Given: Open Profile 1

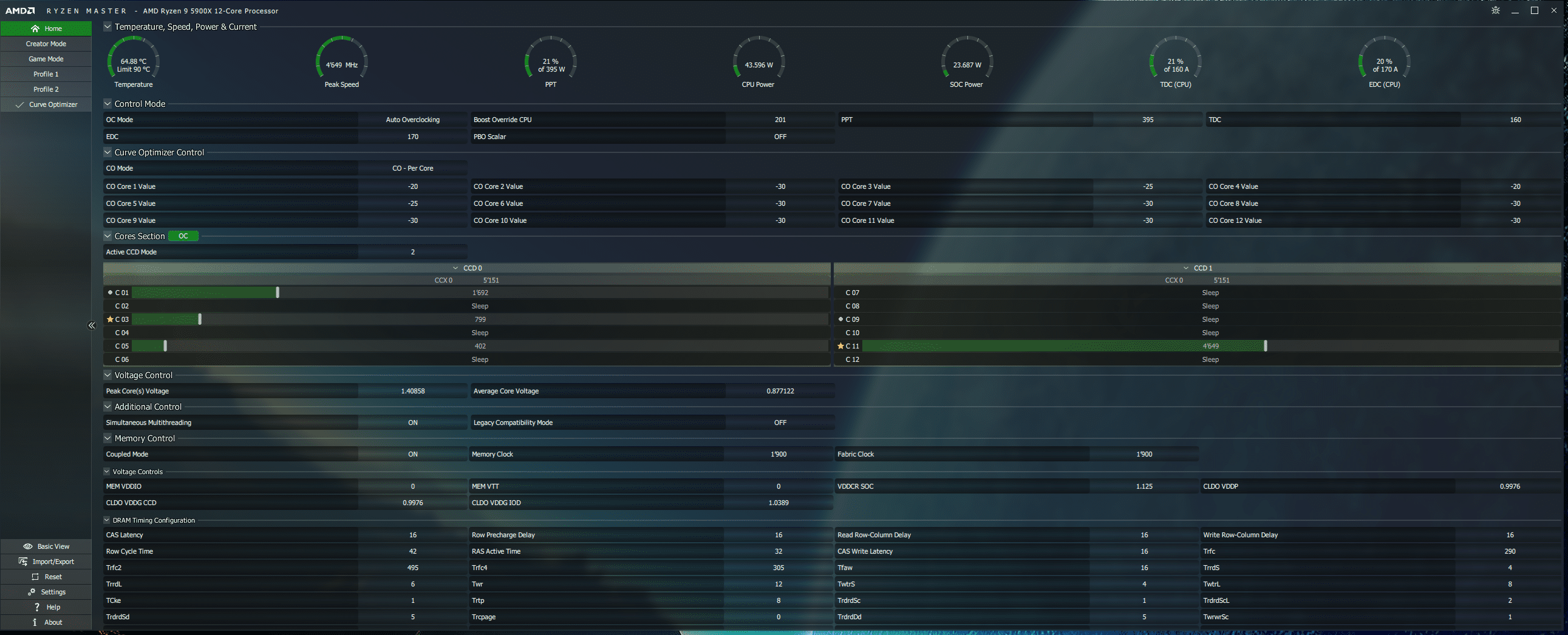Looking at the screenshot, I should (x=46, y=74).
